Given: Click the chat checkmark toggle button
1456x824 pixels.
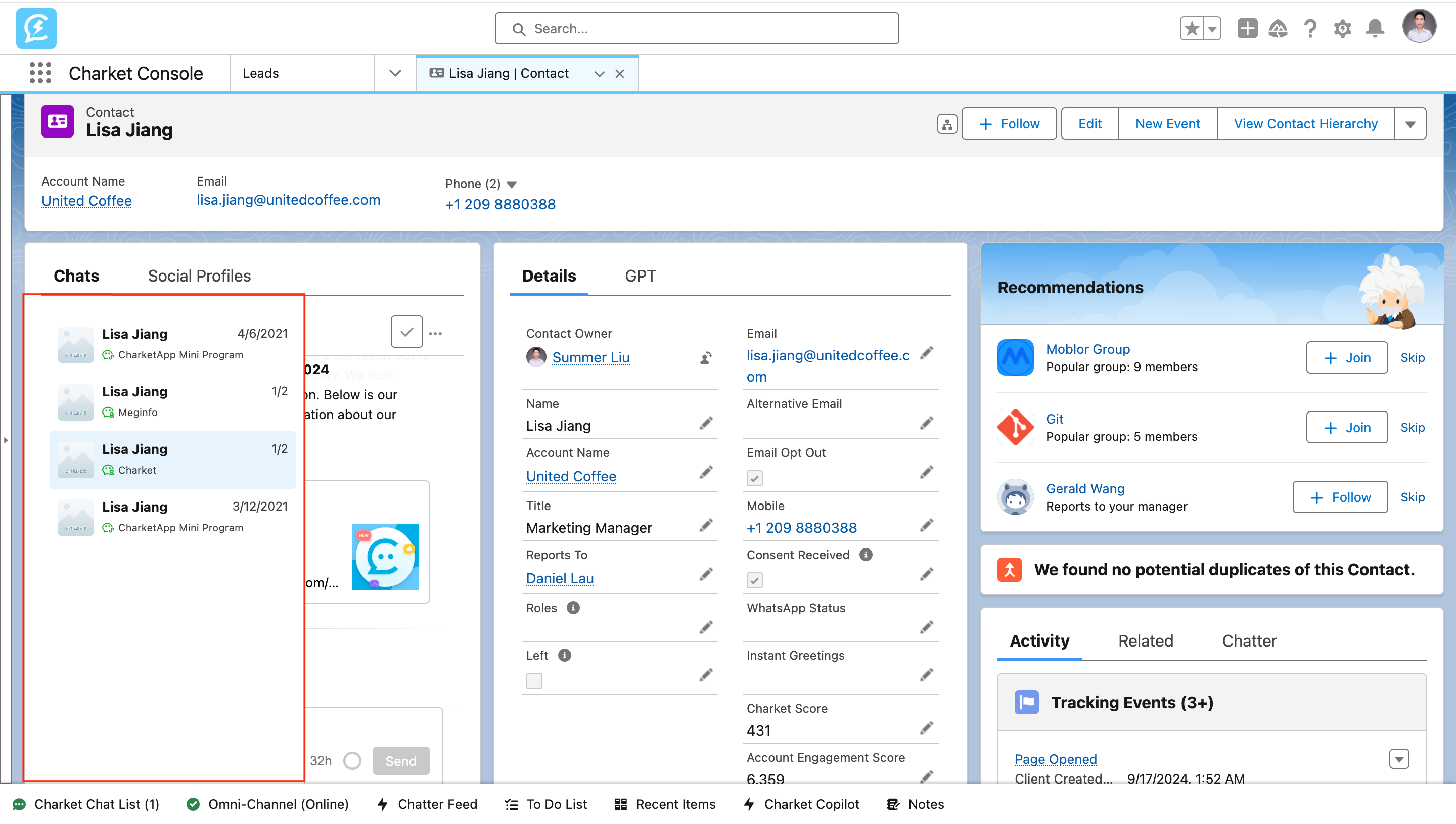Looking at the screenshot, I should [x=407, y=332].
